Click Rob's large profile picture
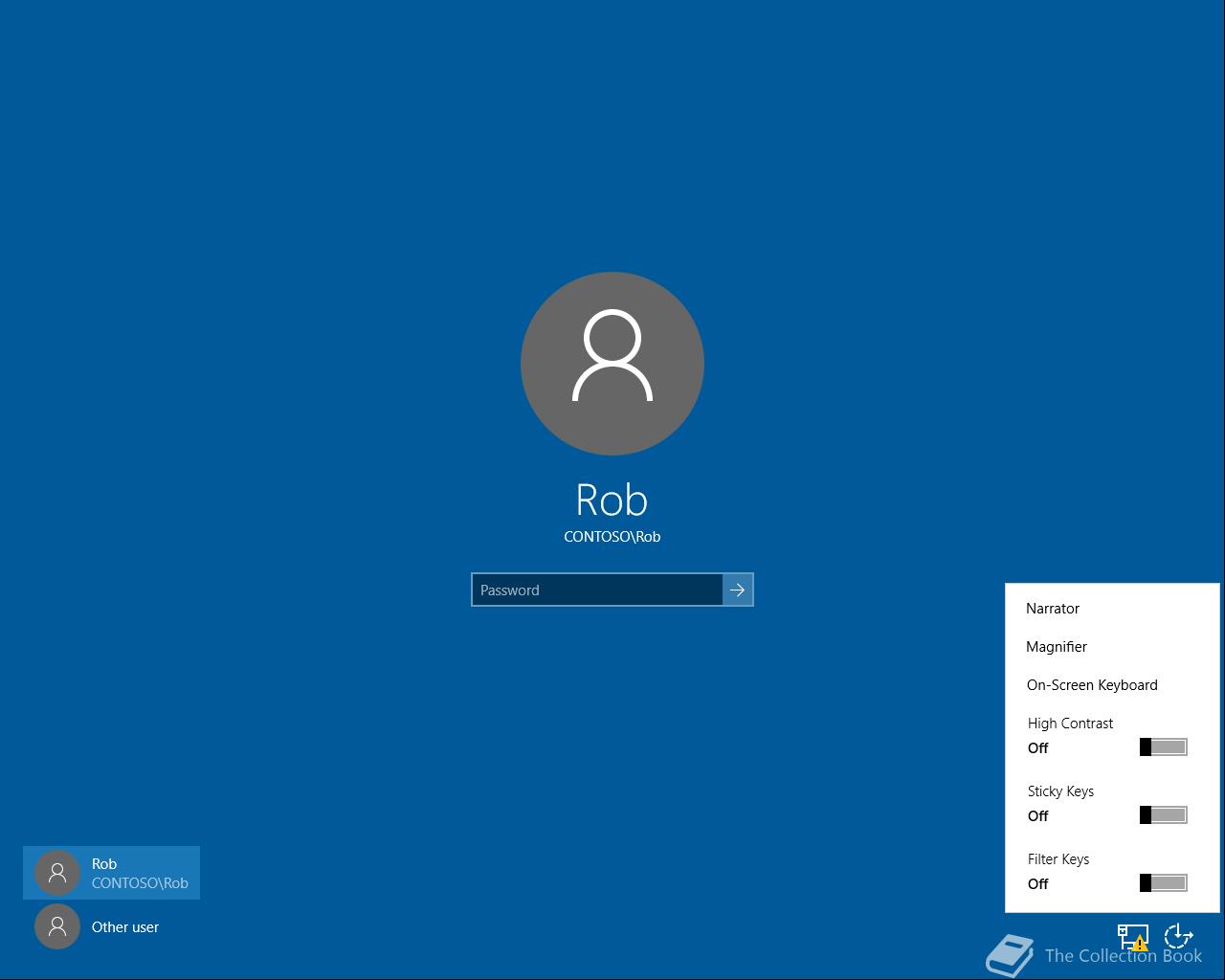Screen dimensions: 1225x980 tap(612, 364)
